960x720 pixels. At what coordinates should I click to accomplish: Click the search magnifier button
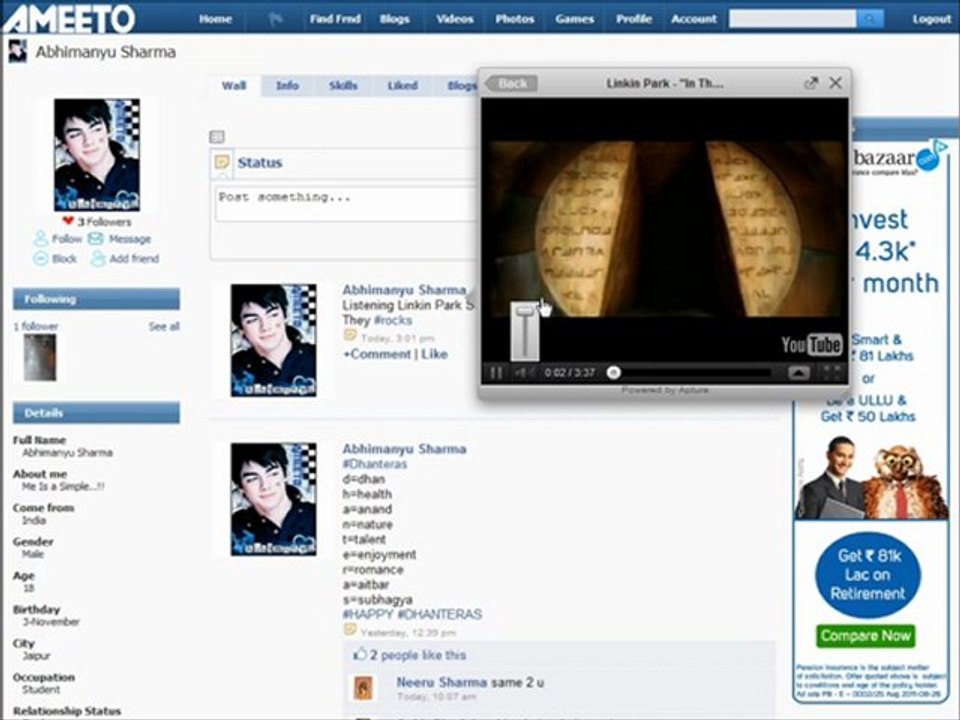pos(870,19)
